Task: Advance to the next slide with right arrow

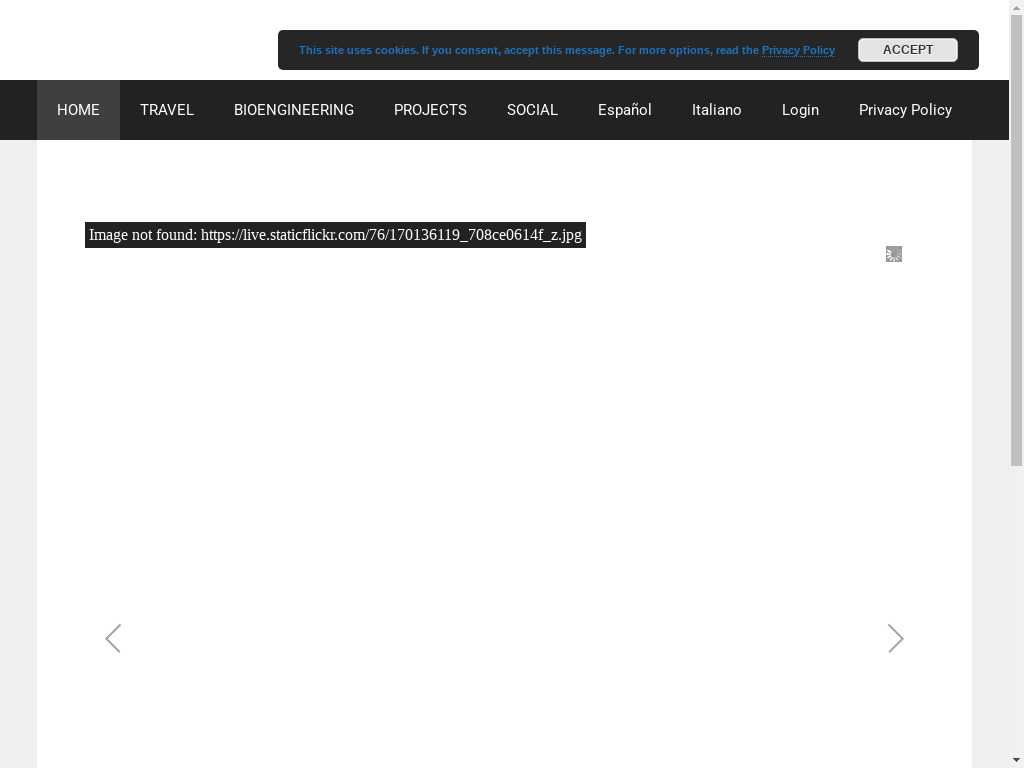Action: point(895,638)
